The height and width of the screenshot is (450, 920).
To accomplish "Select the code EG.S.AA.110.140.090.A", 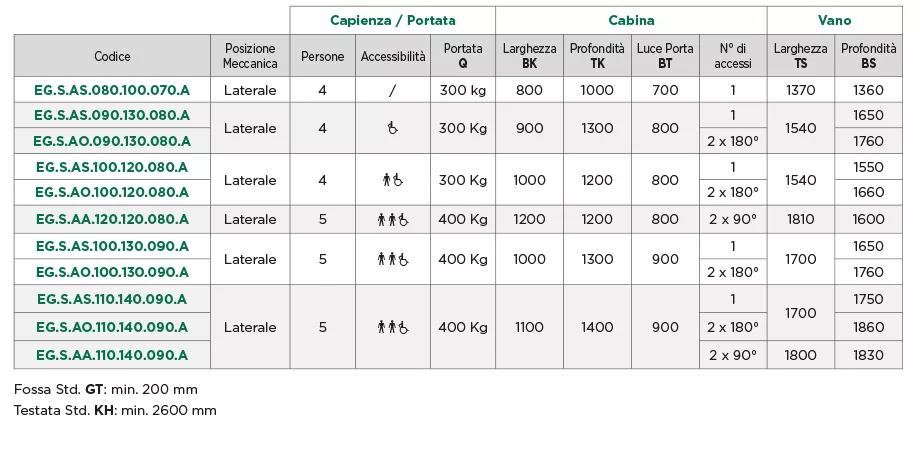I will click(x=112, y=355).
